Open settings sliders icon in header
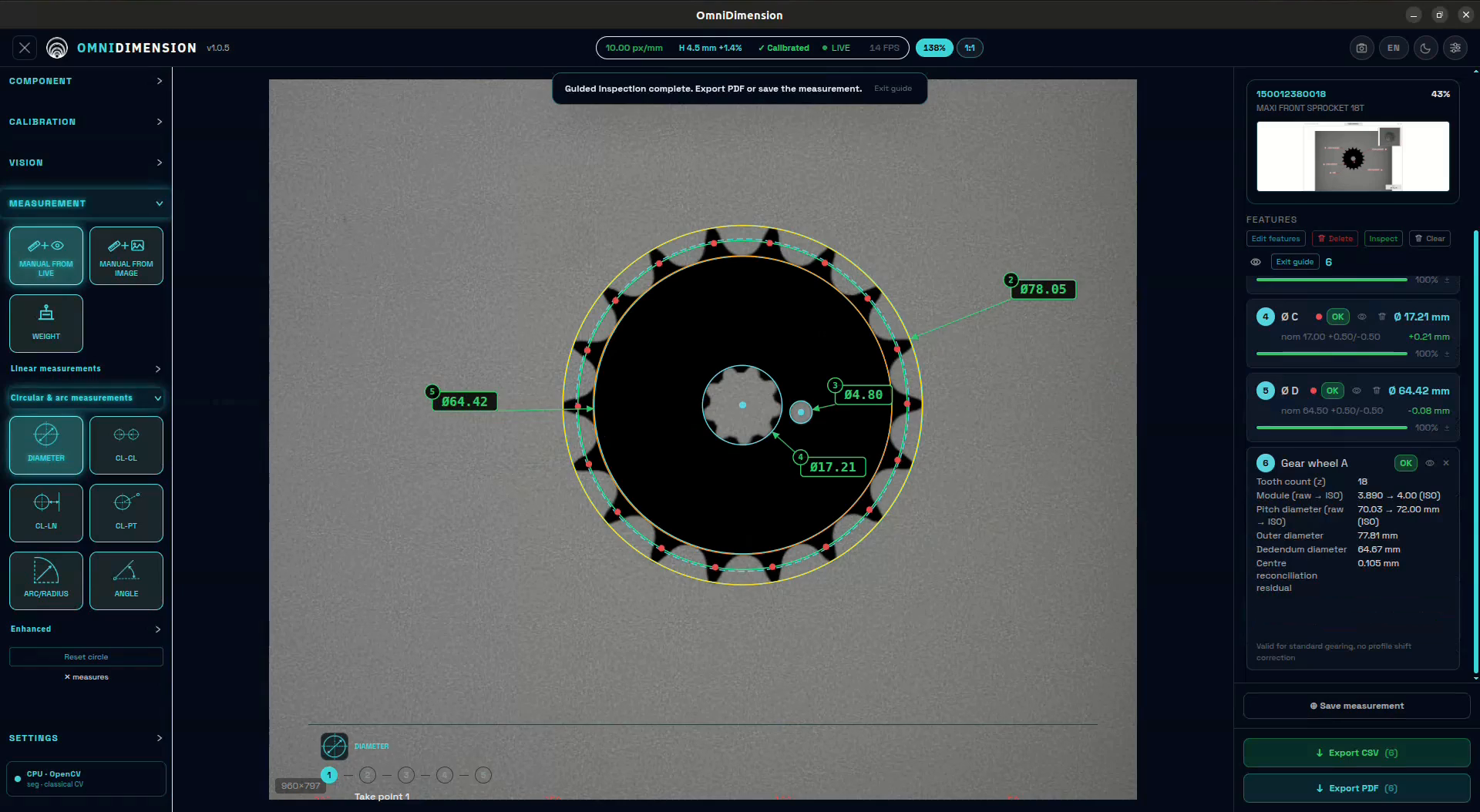 [x=1455, y=48]
